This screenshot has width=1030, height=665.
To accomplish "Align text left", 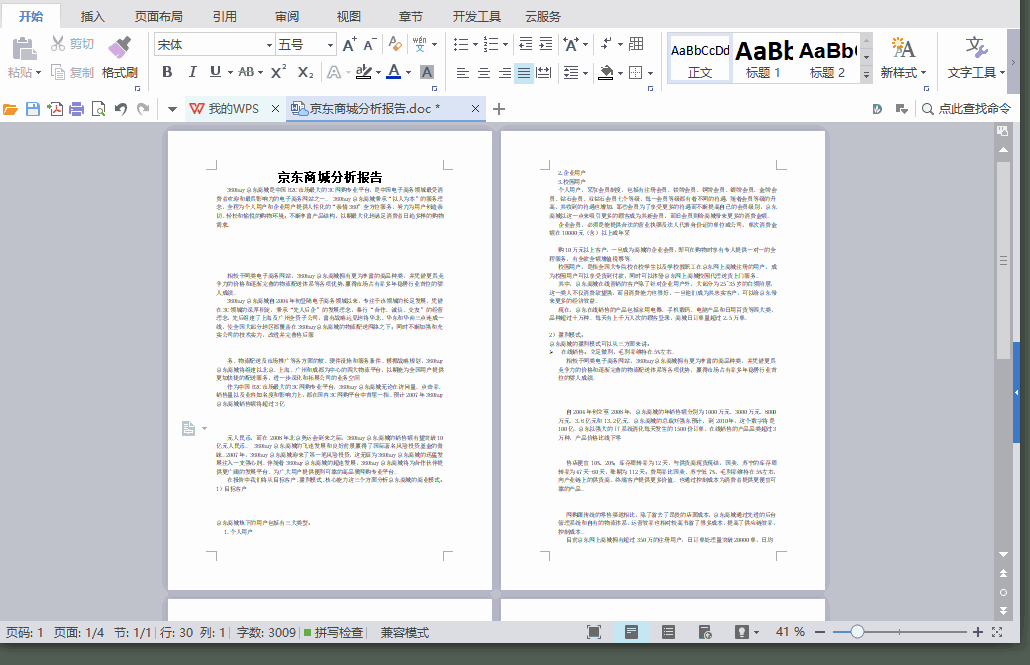I will point(462,72).
